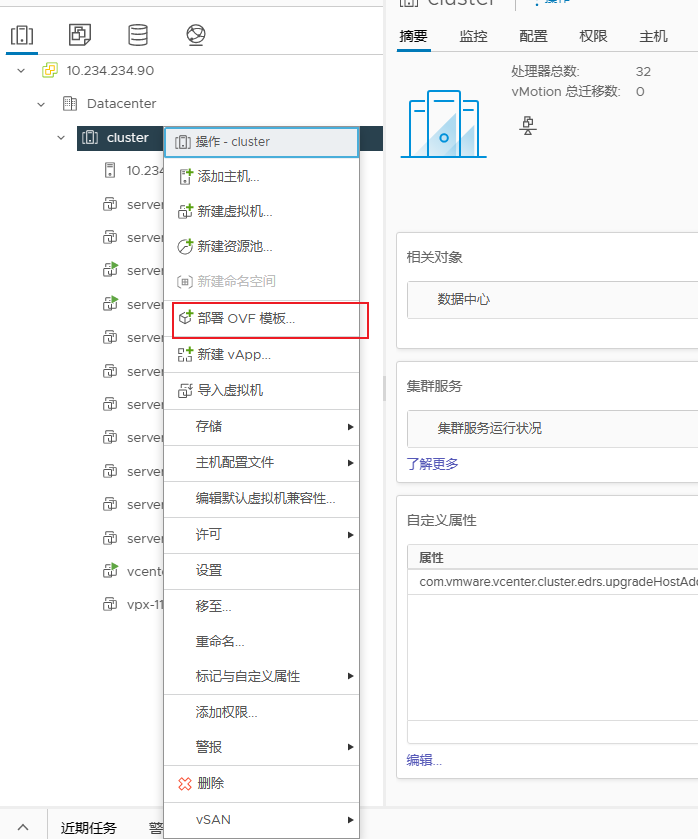
Task: Switch to VMs and Templates view icon
Action: point(79,36)
